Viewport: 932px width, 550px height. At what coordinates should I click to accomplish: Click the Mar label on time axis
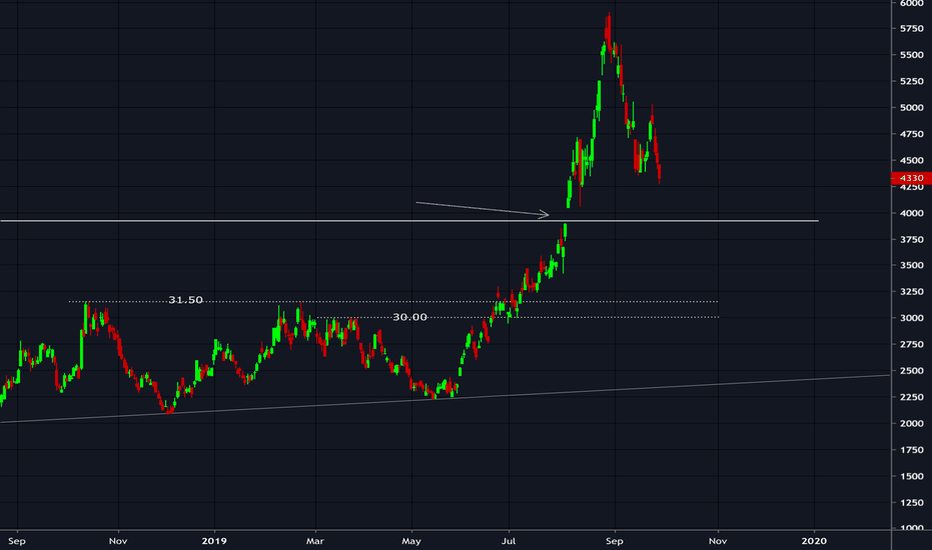pyautogui.click(x=315, y=541)
